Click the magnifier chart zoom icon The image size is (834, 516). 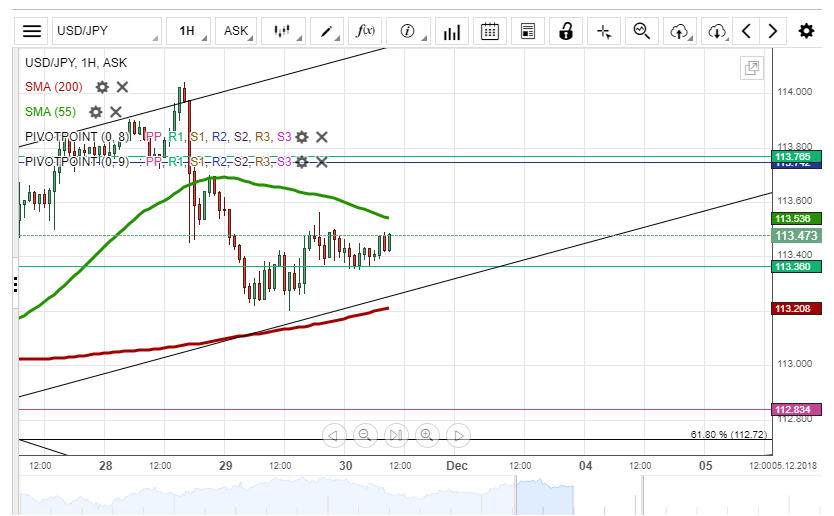[x=642, y=31]
